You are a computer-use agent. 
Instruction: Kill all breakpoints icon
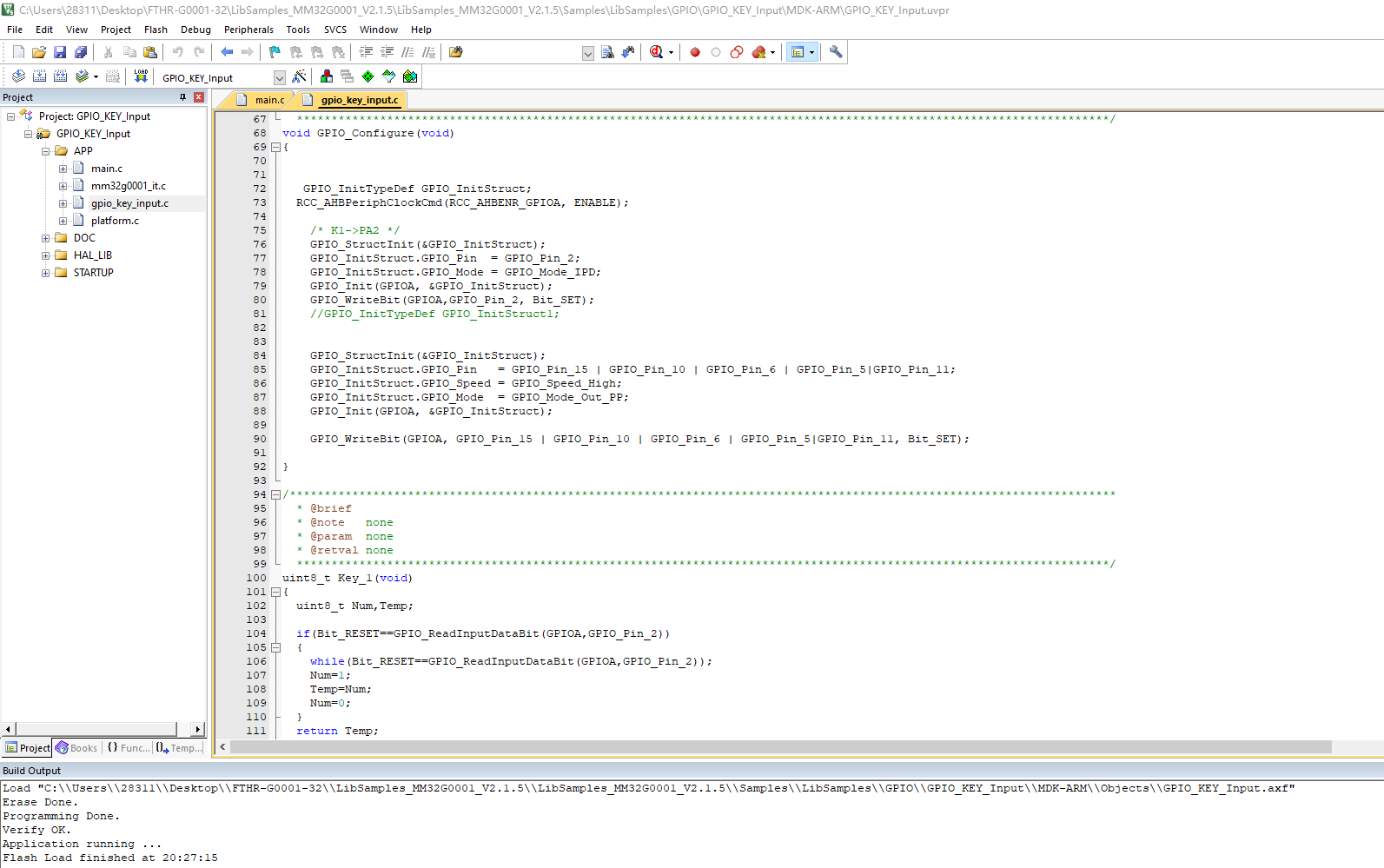[x=758, y=52]
